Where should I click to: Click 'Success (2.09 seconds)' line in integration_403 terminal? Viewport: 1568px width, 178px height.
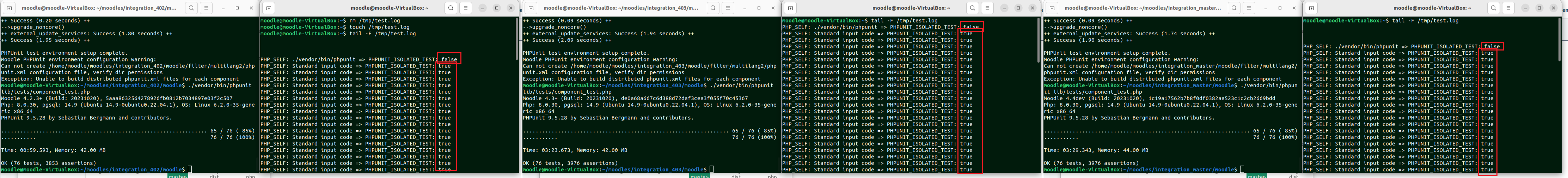point(567,40)
